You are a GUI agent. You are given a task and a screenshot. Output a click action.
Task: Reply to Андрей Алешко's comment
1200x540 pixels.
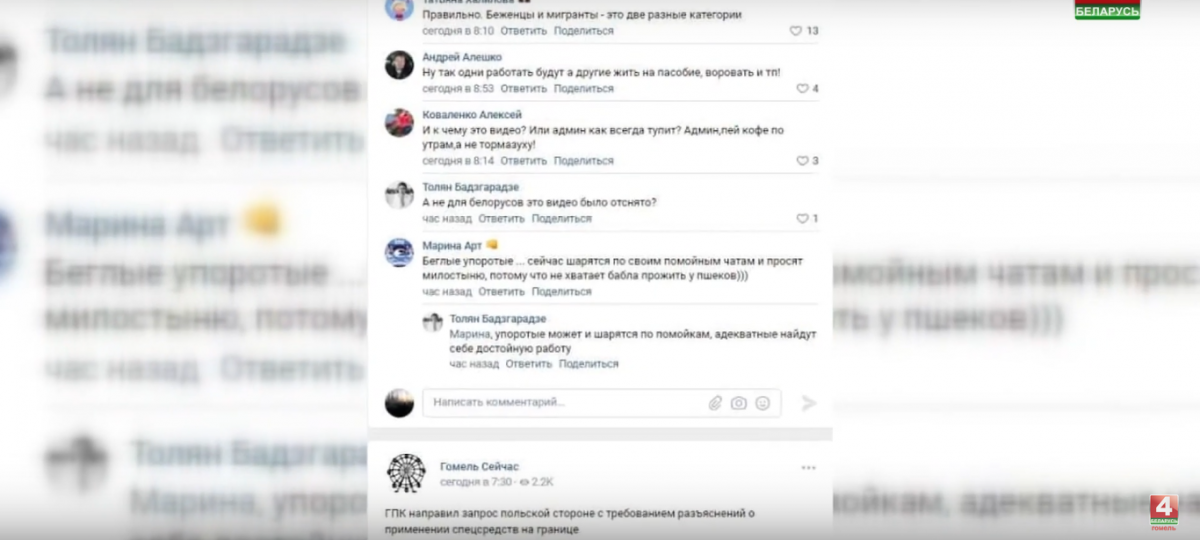(x=524, y=89)
